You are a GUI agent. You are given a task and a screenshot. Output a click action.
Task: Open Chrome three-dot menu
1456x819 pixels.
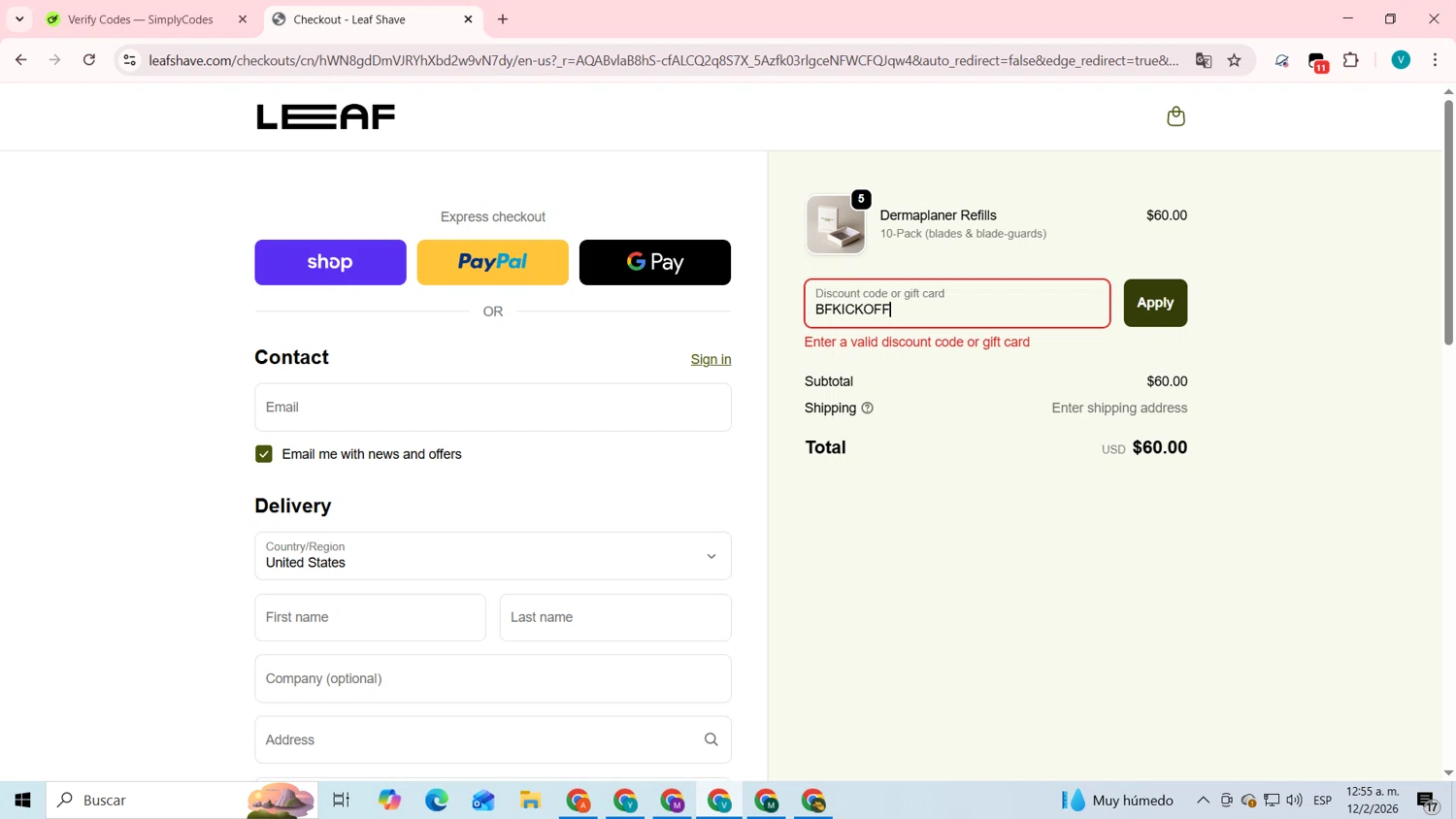1435,60
